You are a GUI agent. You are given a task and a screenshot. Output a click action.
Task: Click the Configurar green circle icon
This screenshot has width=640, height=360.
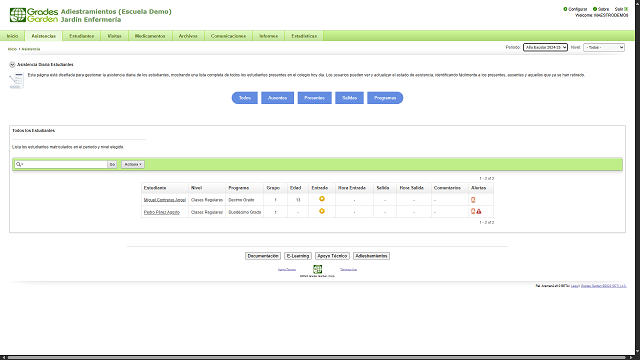[x=565, y=9]
